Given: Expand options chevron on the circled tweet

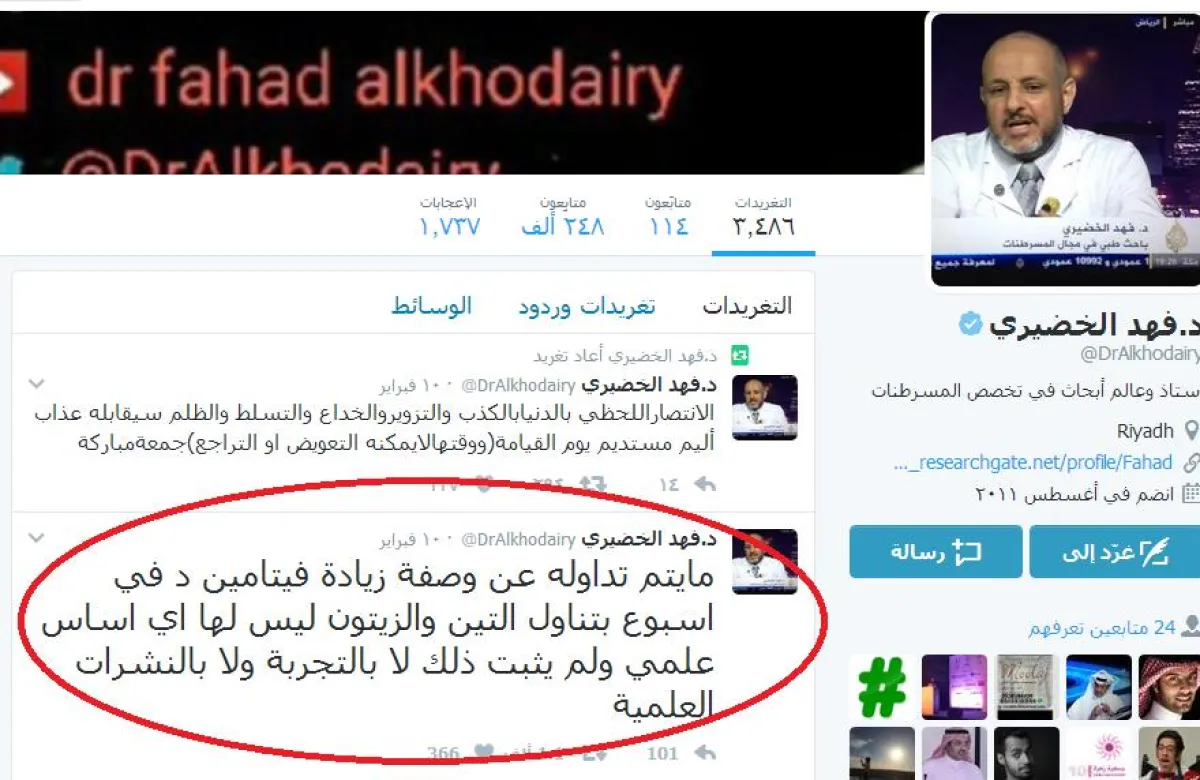Looking at the screenshot, I should coord(36,538).
